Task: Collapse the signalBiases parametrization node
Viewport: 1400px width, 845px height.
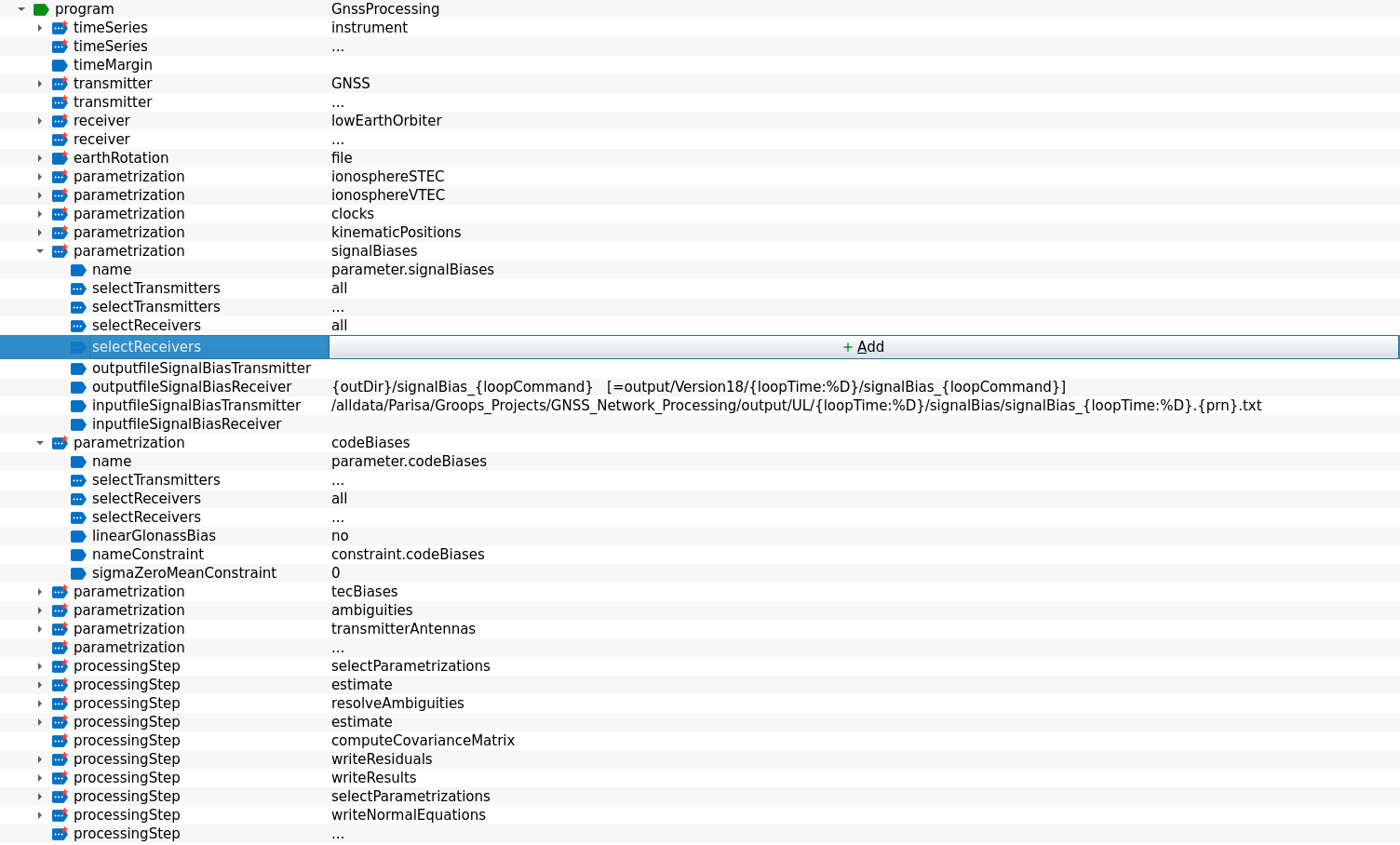Action: 39,251
